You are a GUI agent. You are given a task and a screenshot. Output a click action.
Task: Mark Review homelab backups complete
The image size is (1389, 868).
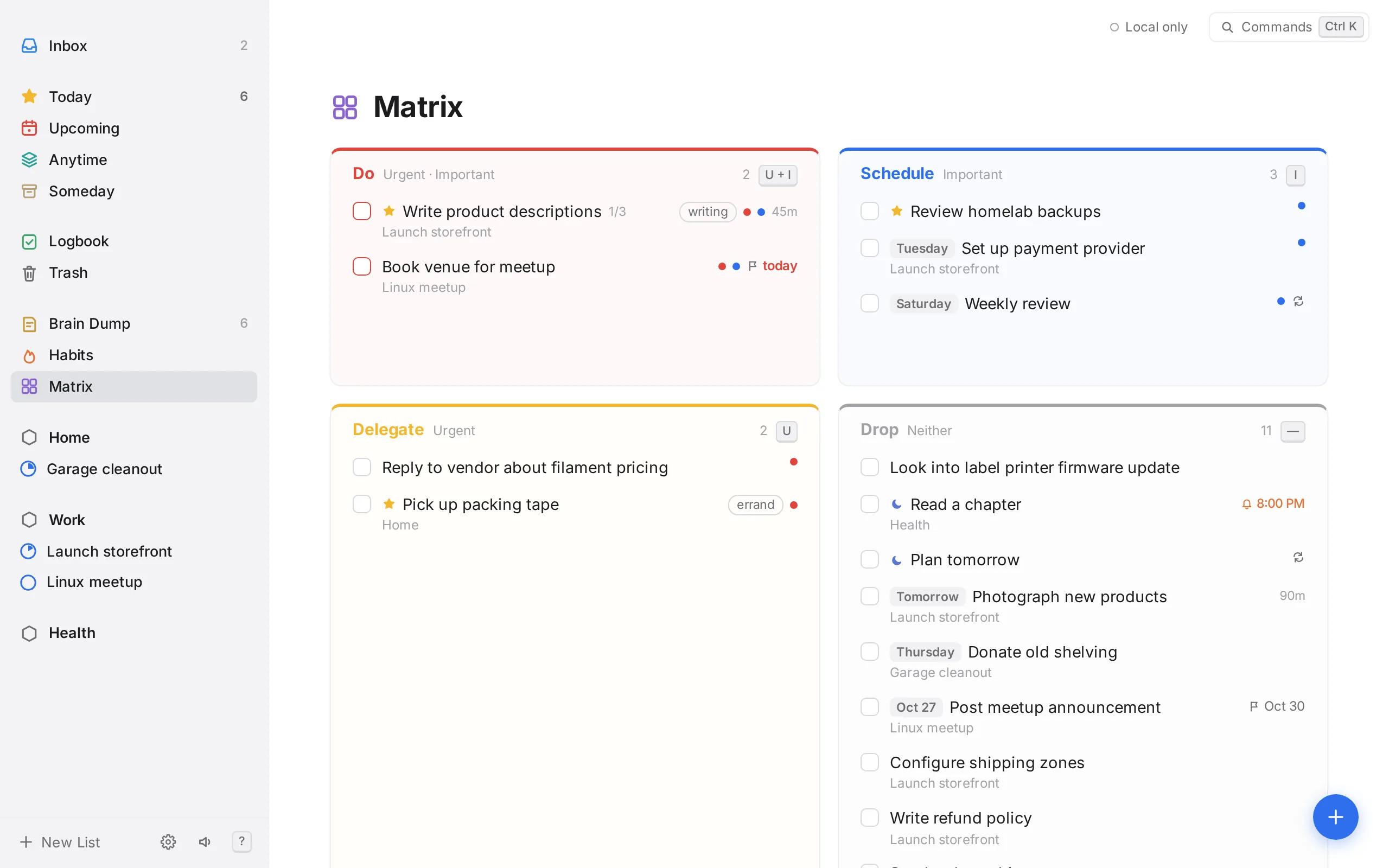[870, 211]
